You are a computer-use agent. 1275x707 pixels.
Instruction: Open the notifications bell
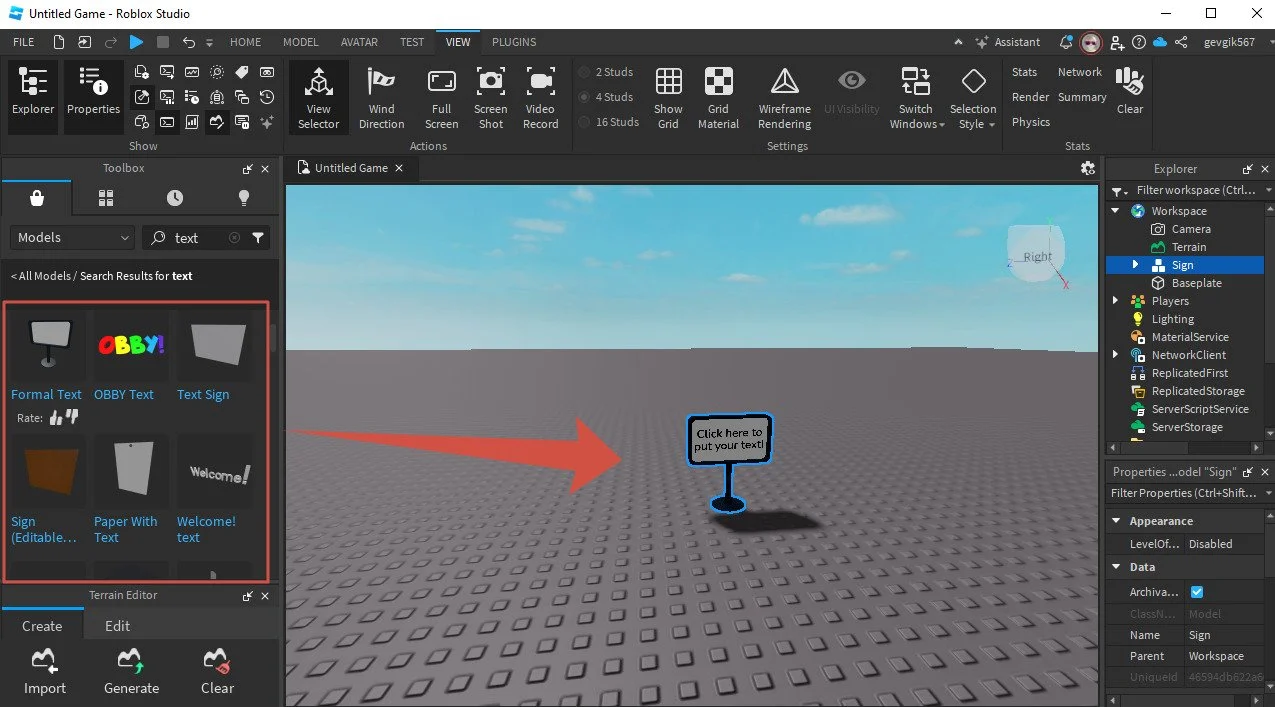(1066, 42)
